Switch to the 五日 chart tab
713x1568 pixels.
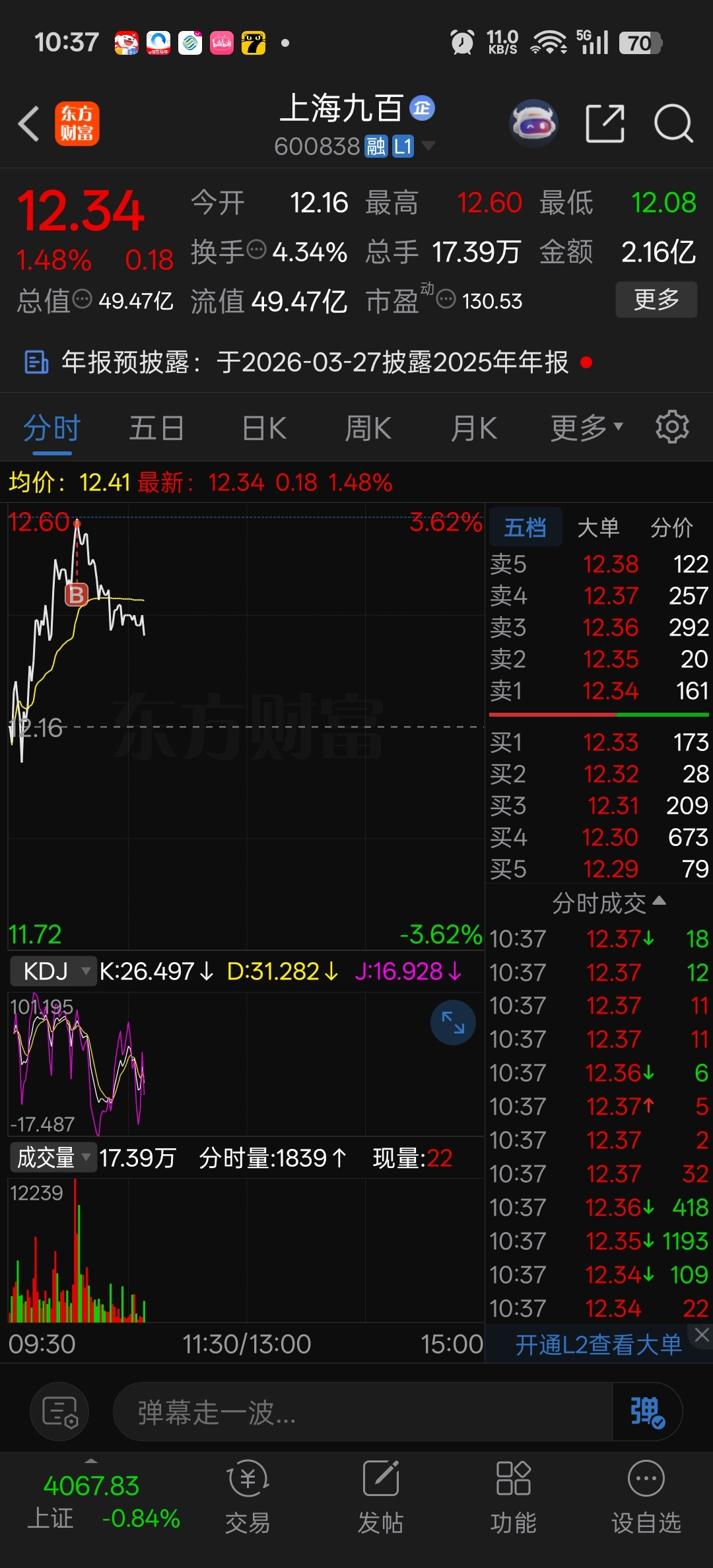[x=156, y=428]
